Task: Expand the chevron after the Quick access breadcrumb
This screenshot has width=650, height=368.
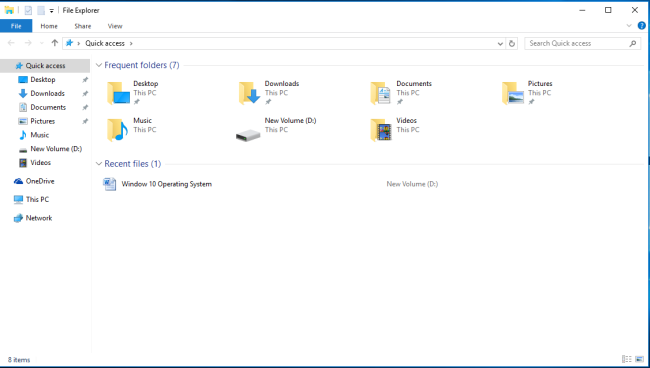Action: 131,43
